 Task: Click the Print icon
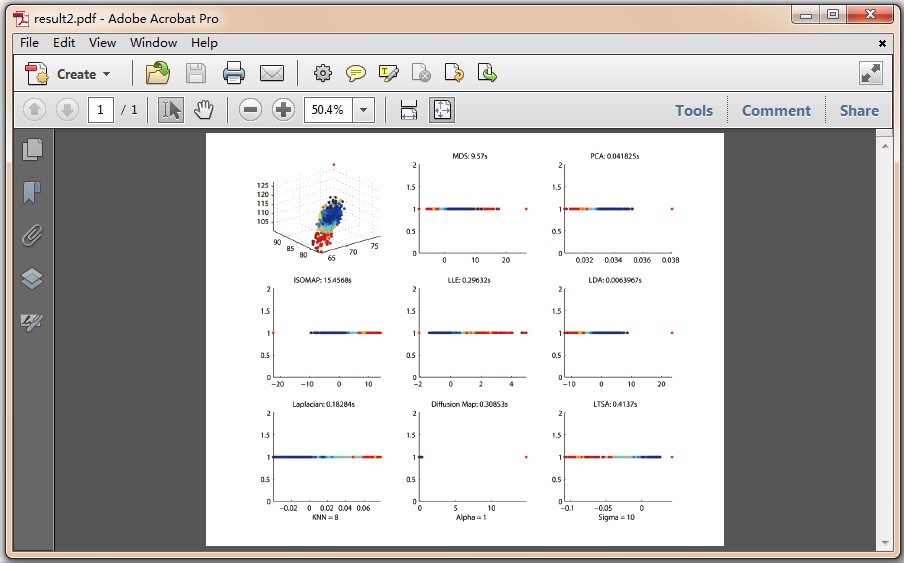[x=234, y=73]
